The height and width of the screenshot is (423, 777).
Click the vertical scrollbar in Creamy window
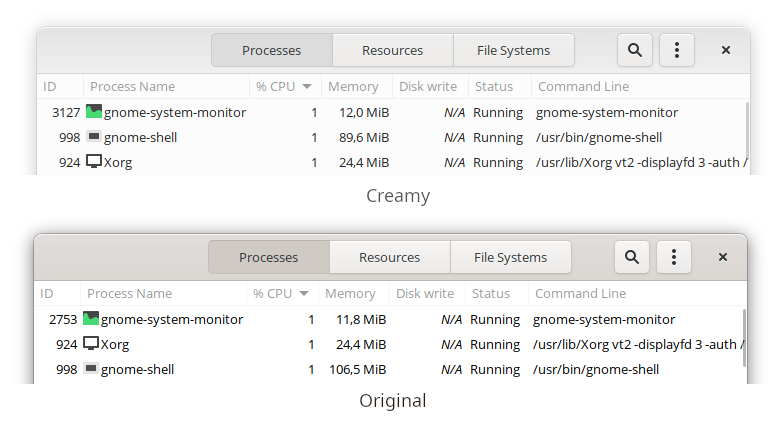(x=747, y=131)
